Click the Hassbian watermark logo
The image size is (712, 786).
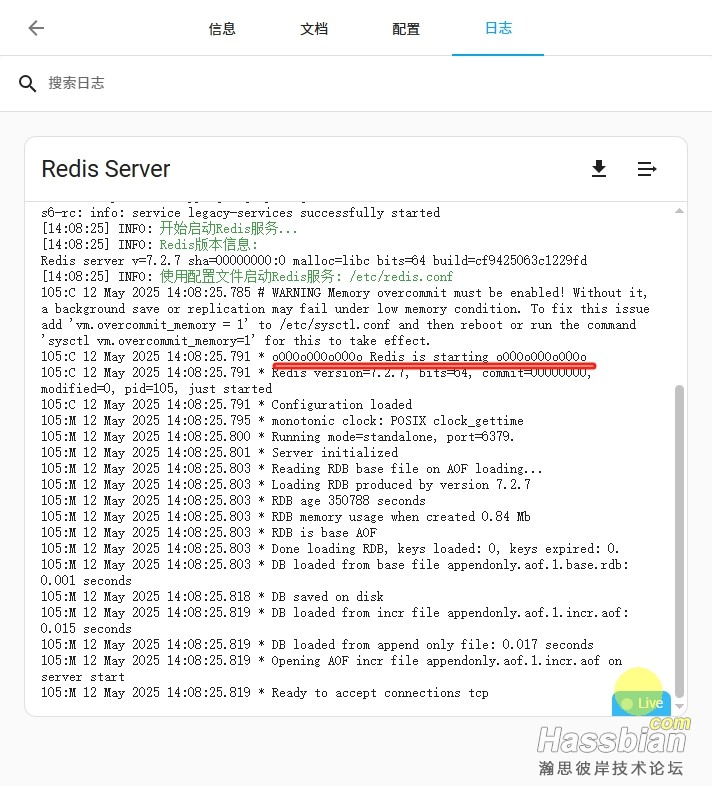(611, 742)
